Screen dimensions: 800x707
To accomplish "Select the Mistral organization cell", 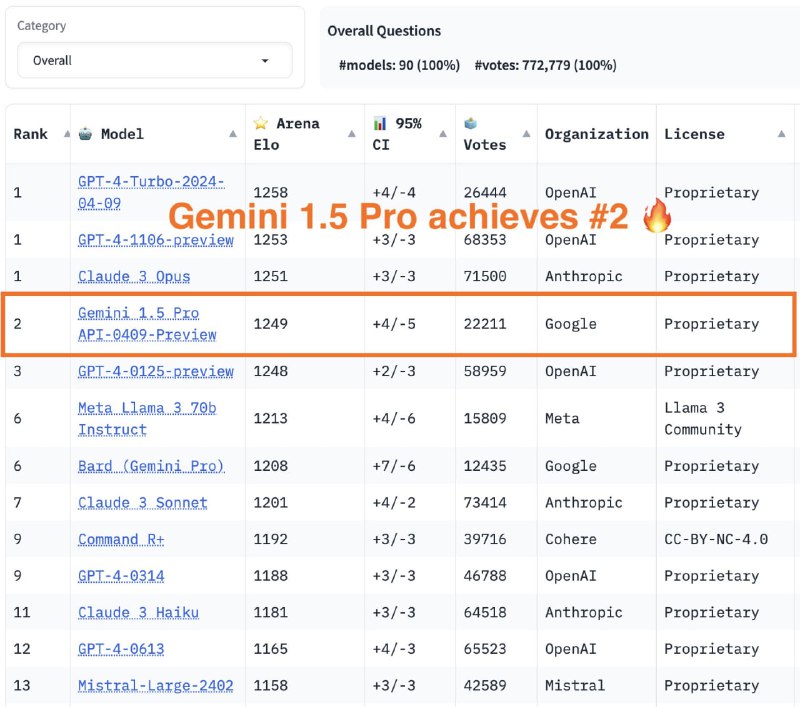I will (574, 686).
